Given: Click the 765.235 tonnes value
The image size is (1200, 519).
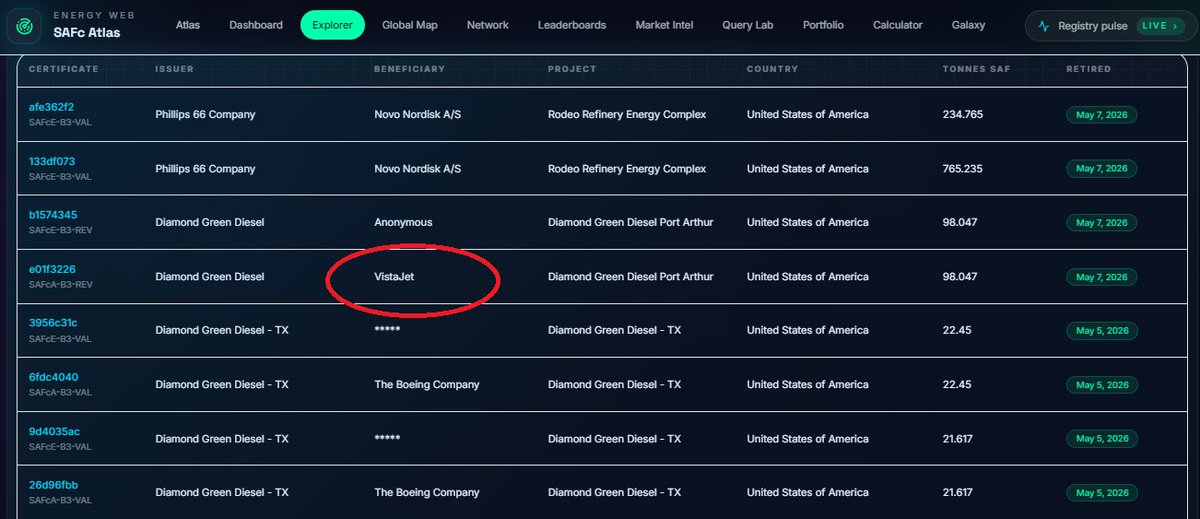Looking at the screenshot, I should 963,169.
